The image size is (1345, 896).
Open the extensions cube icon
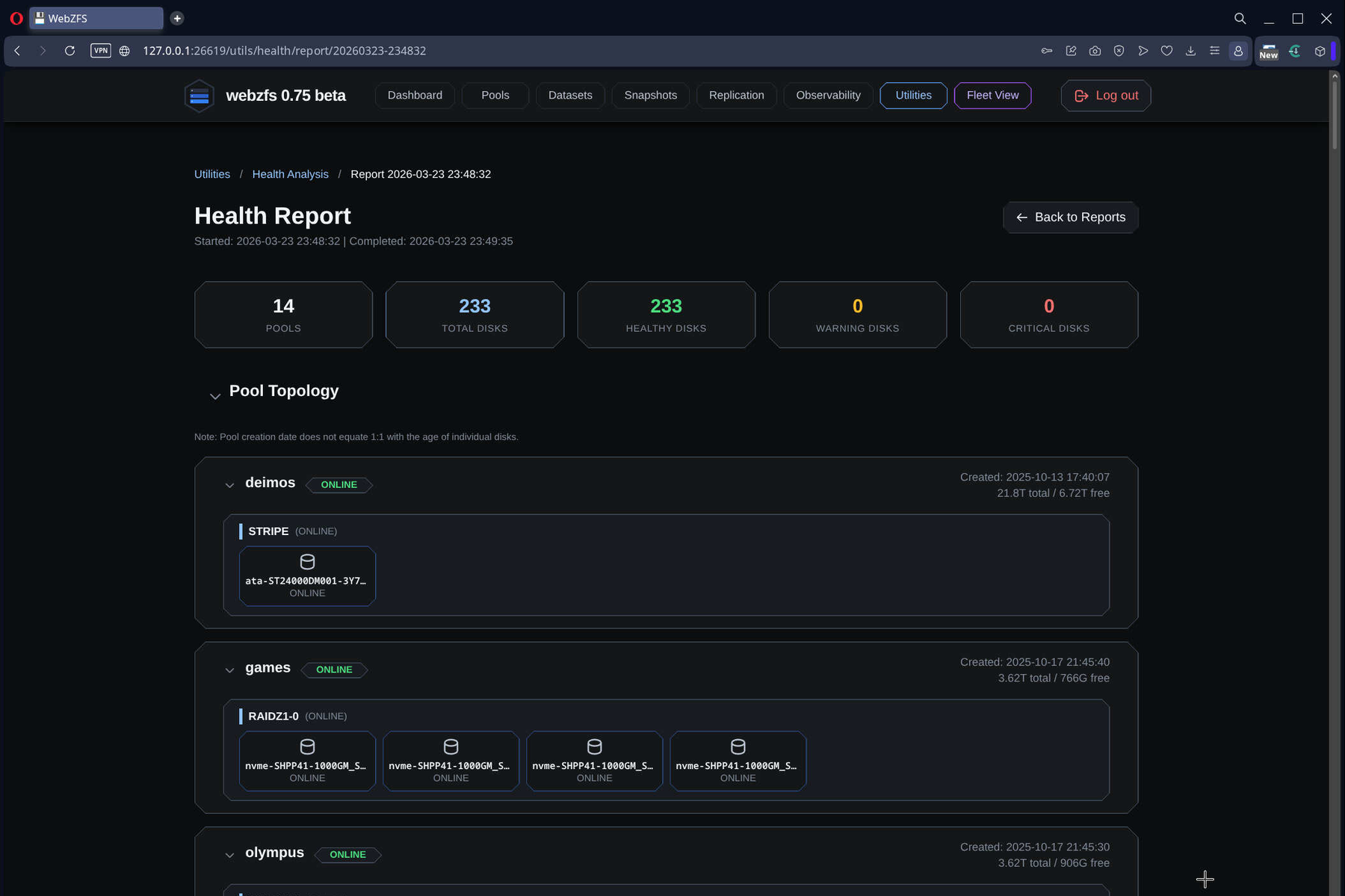[1320, 51]
